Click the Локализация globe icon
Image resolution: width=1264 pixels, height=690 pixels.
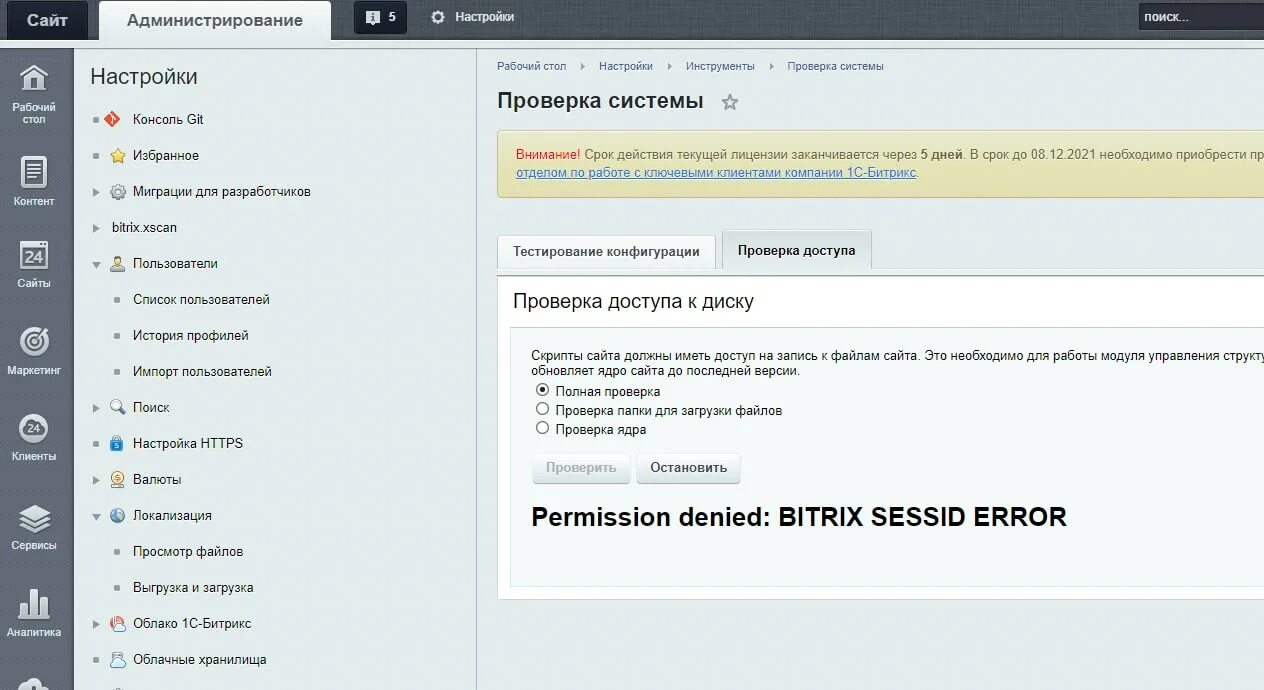pos(117,515)
